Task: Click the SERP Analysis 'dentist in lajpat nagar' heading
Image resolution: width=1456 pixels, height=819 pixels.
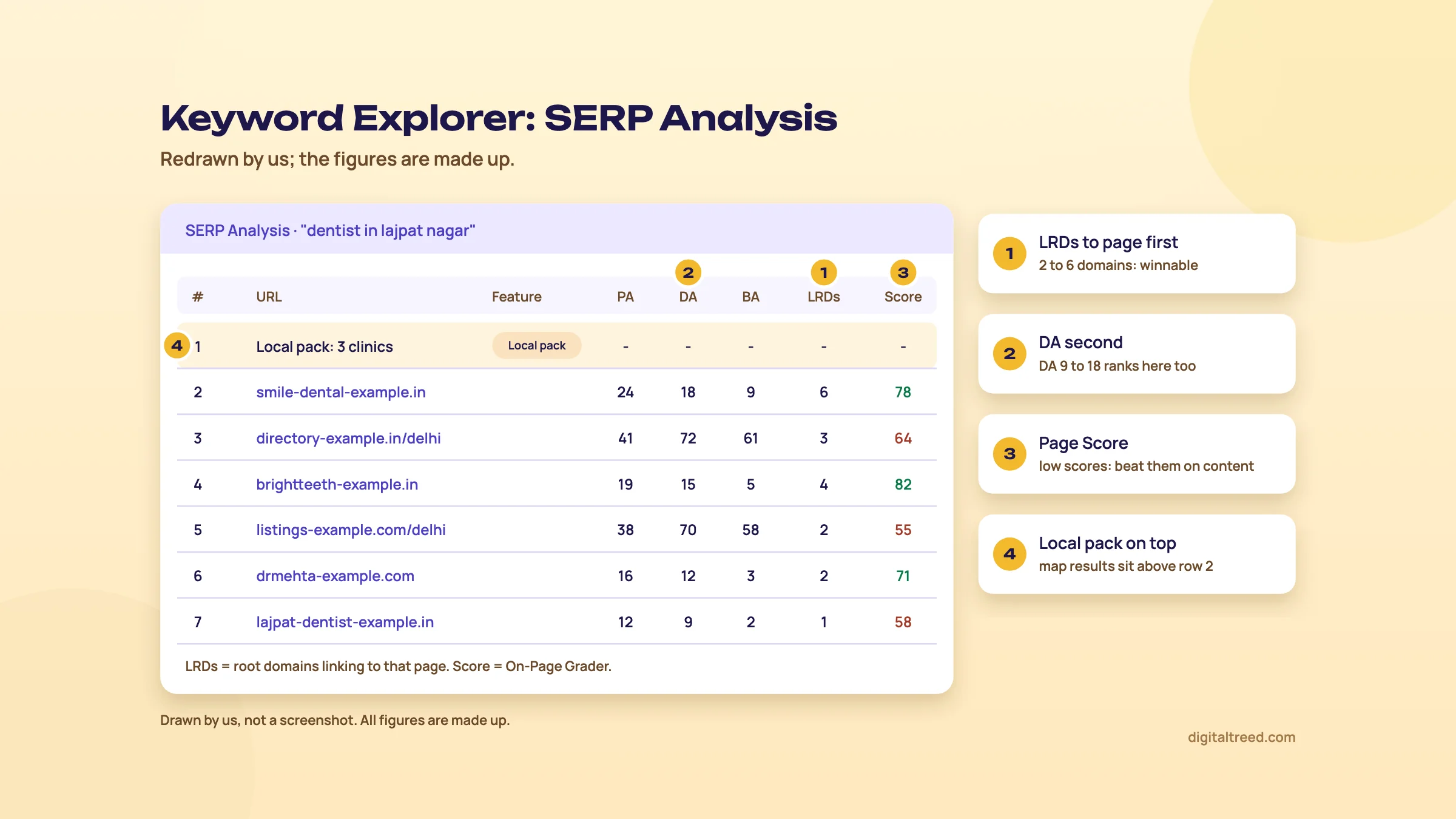Action: point(330,231)
